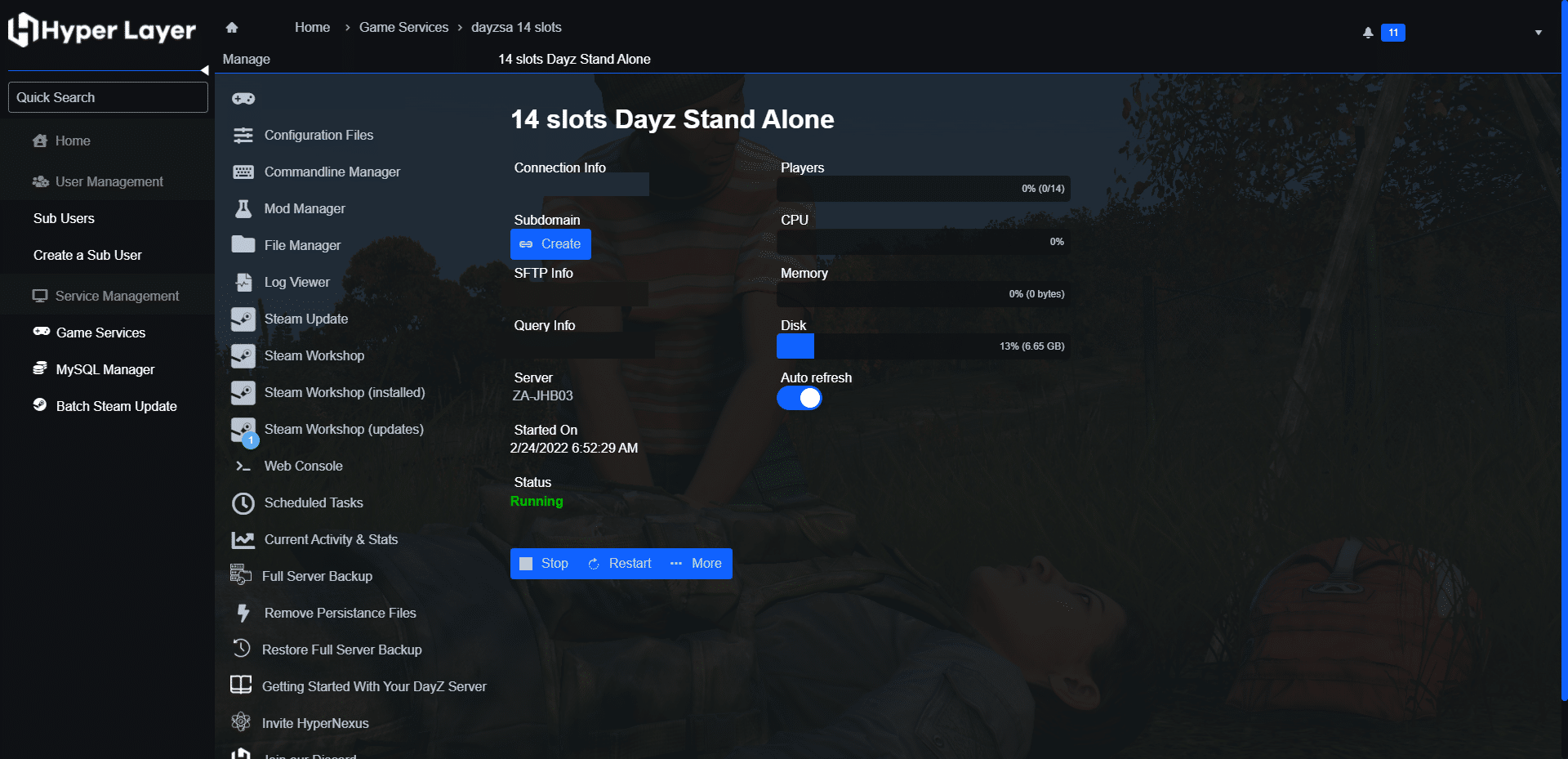Screen dimensions: 1568x759
Task: Click the Home icon in left sidebar
Action: (40, 141)
